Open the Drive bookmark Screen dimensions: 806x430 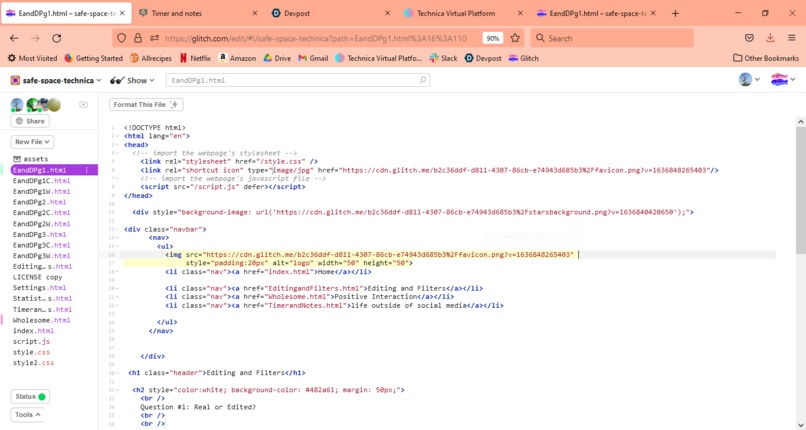277,58
